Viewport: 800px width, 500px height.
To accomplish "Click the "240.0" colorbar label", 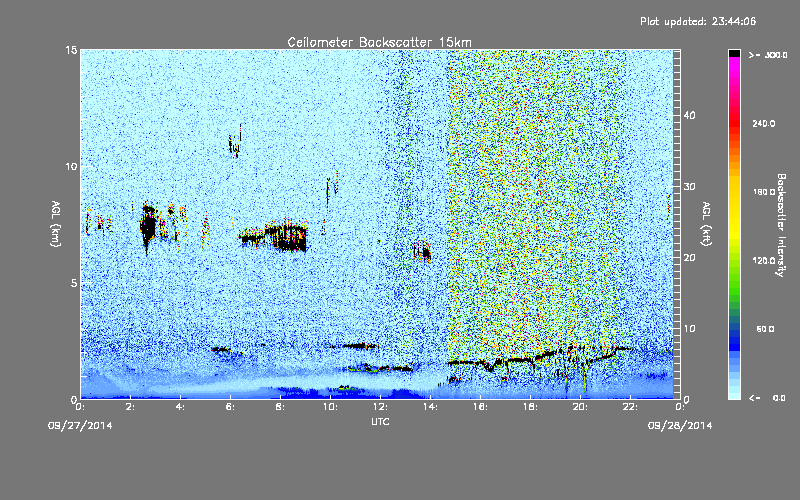I will coord(764,124).
